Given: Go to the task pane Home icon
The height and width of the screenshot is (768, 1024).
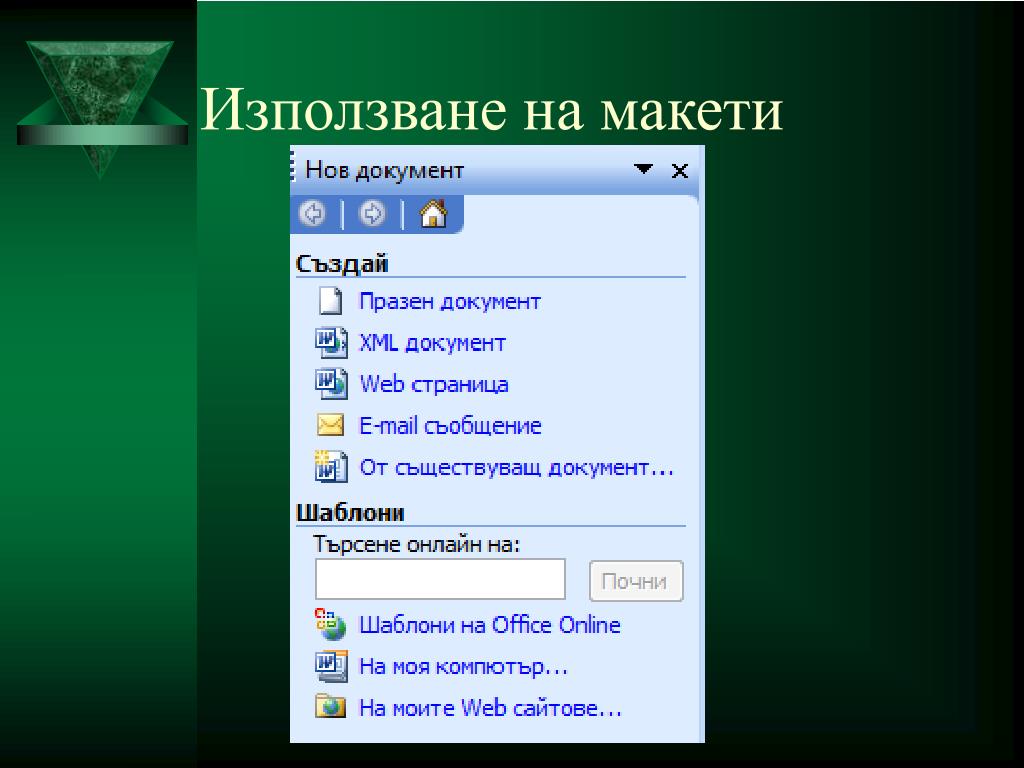Looking at the screenshot, I should 434,214.
